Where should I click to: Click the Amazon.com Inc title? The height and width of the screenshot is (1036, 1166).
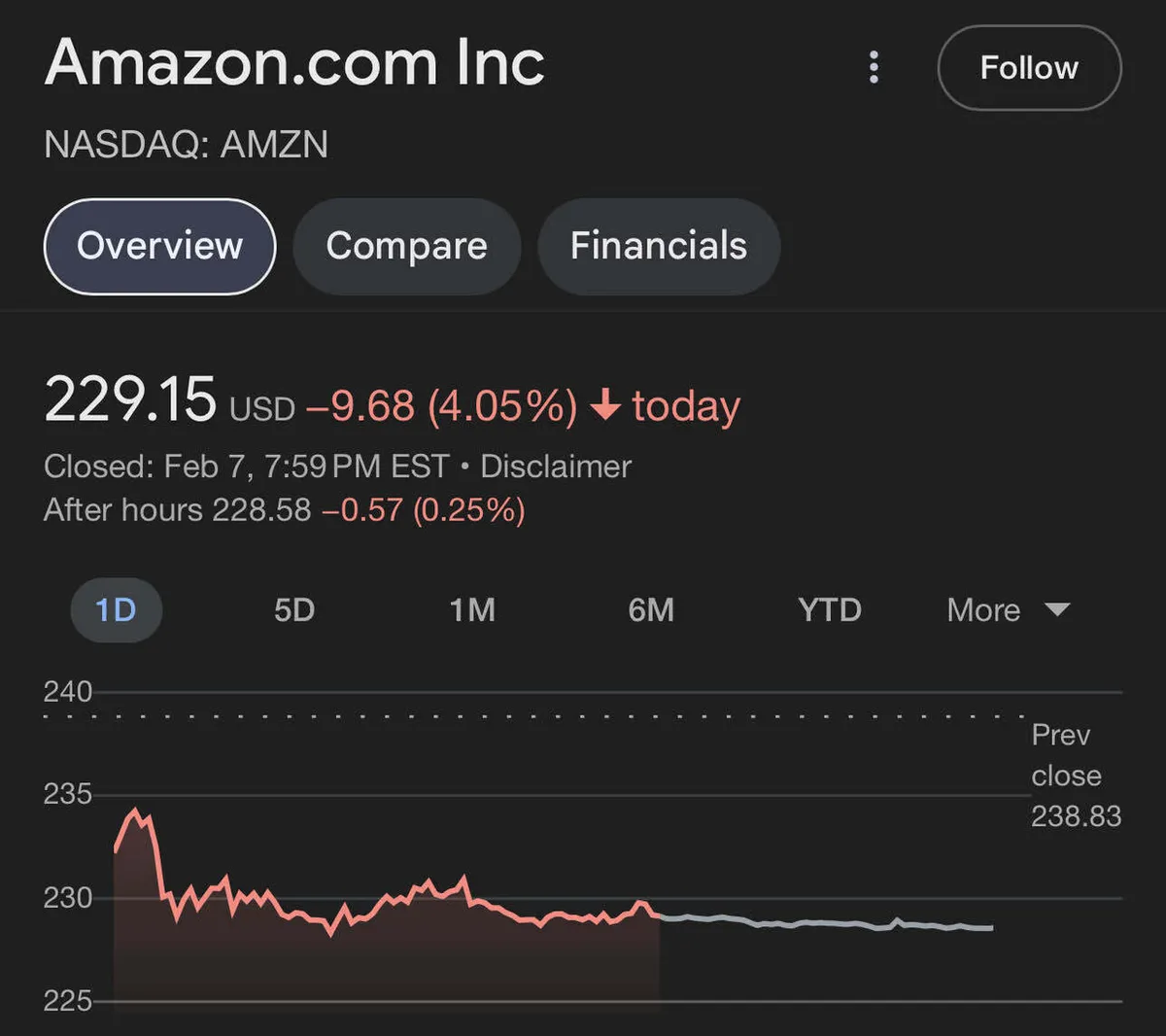point(294,63)
